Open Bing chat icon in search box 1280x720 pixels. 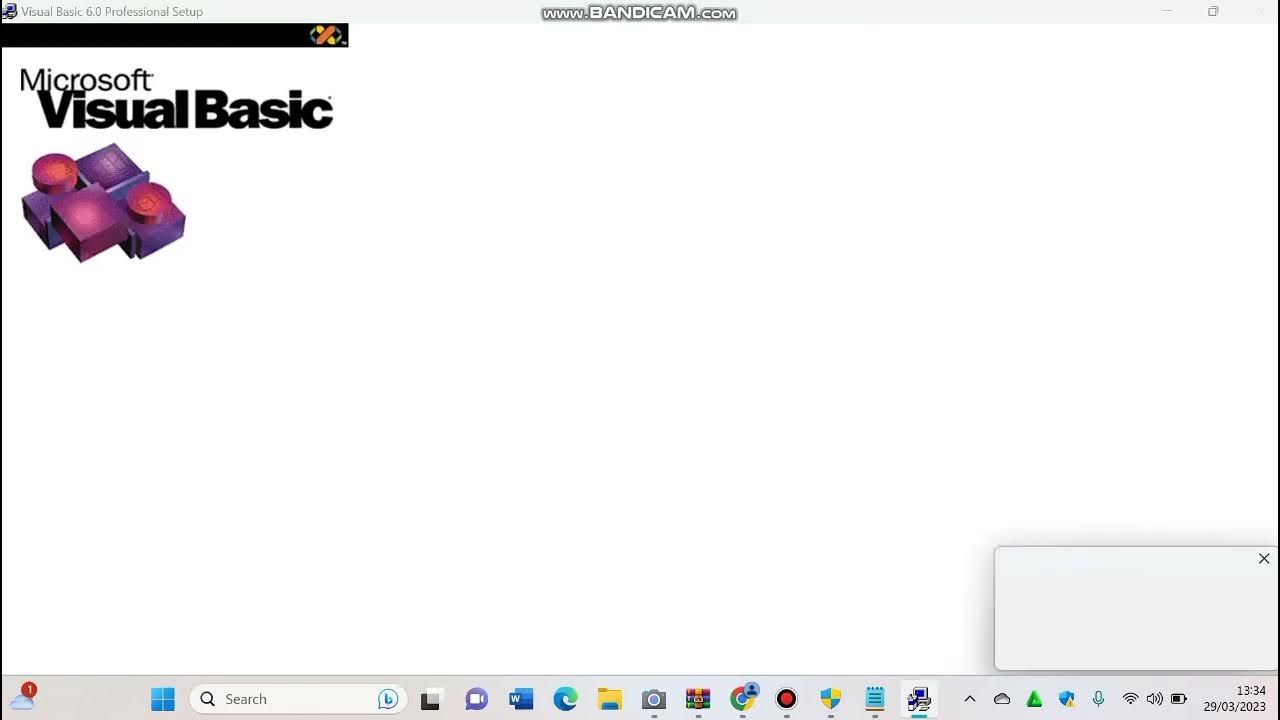coord(388,699)
